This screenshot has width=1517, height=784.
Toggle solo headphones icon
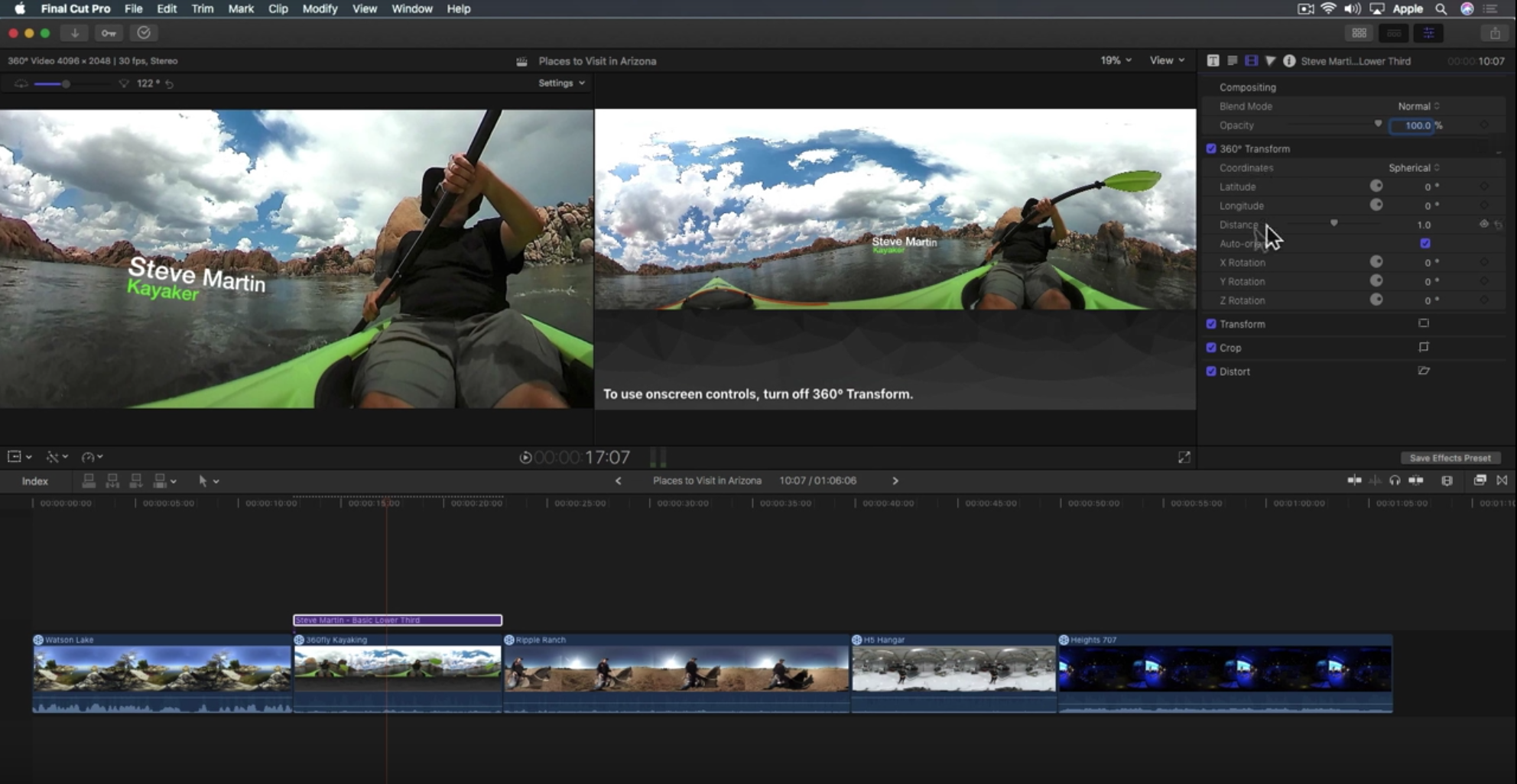pyautogui.click(x=1395, y=480)
